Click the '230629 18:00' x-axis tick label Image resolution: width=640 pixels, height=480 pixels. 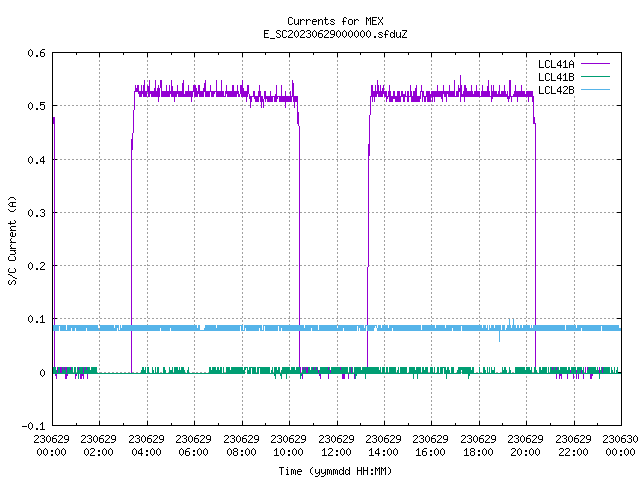coord(478,446)
